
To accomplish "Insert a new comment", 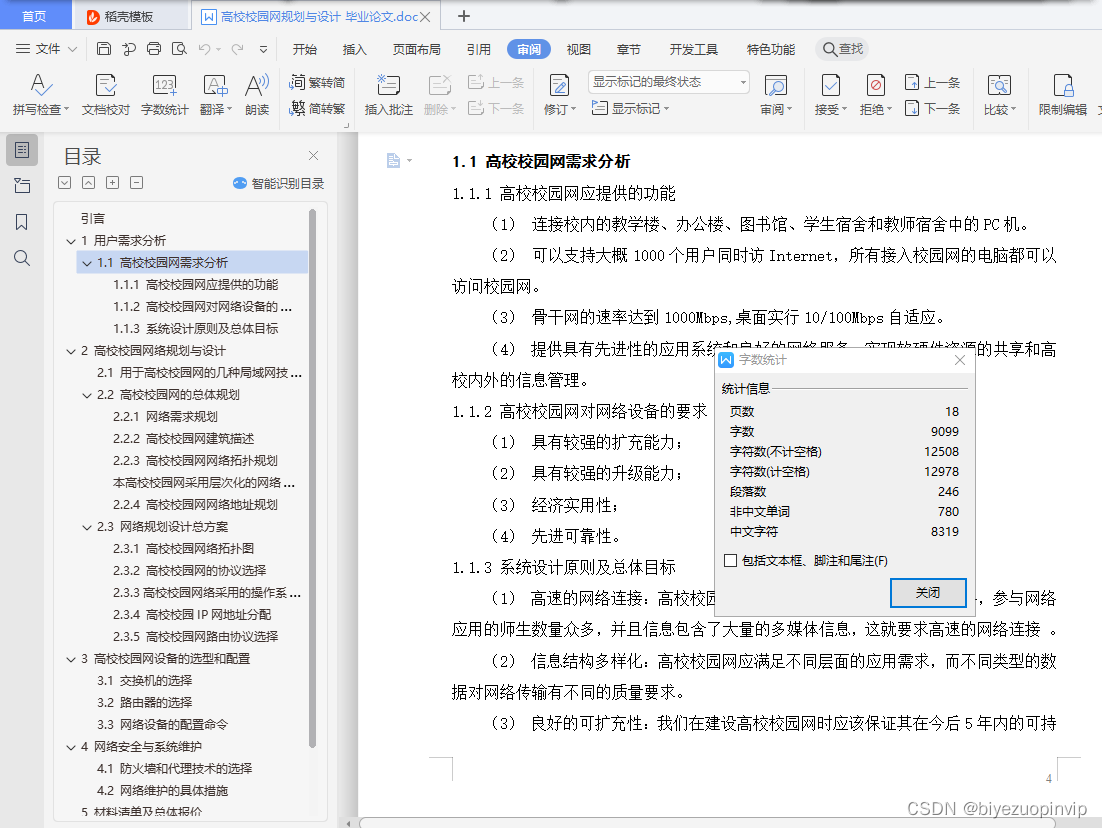I will 388,94.
